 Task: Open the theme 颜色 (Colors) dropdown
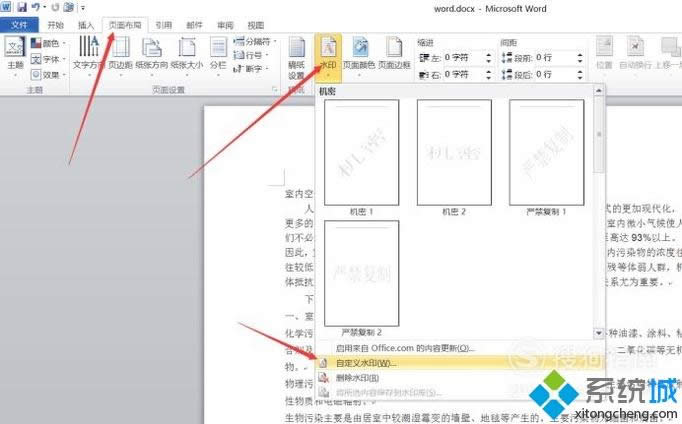point(48,43)
